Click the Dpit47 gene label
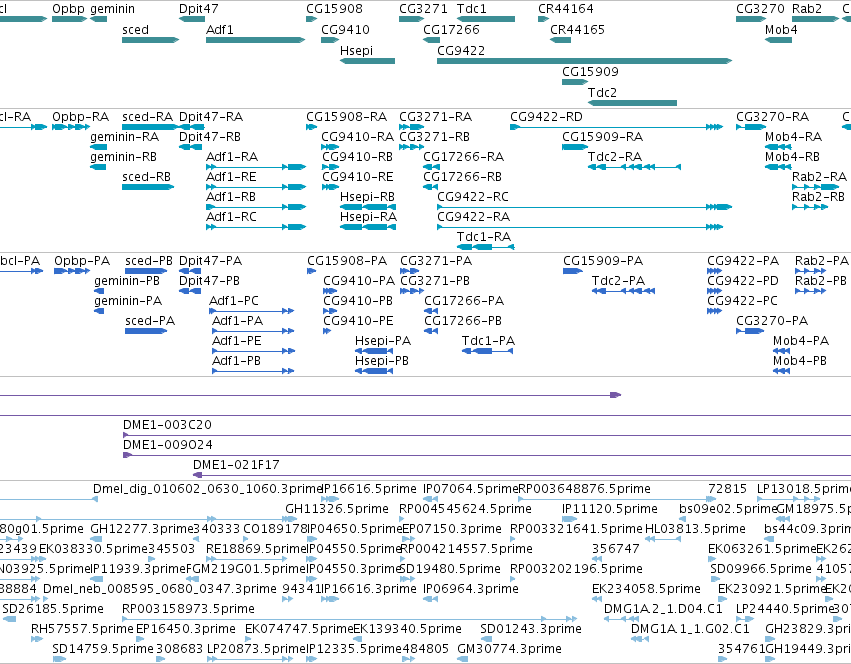The height and width of the screenshot is (664, 851). click(x=199, y=9)
